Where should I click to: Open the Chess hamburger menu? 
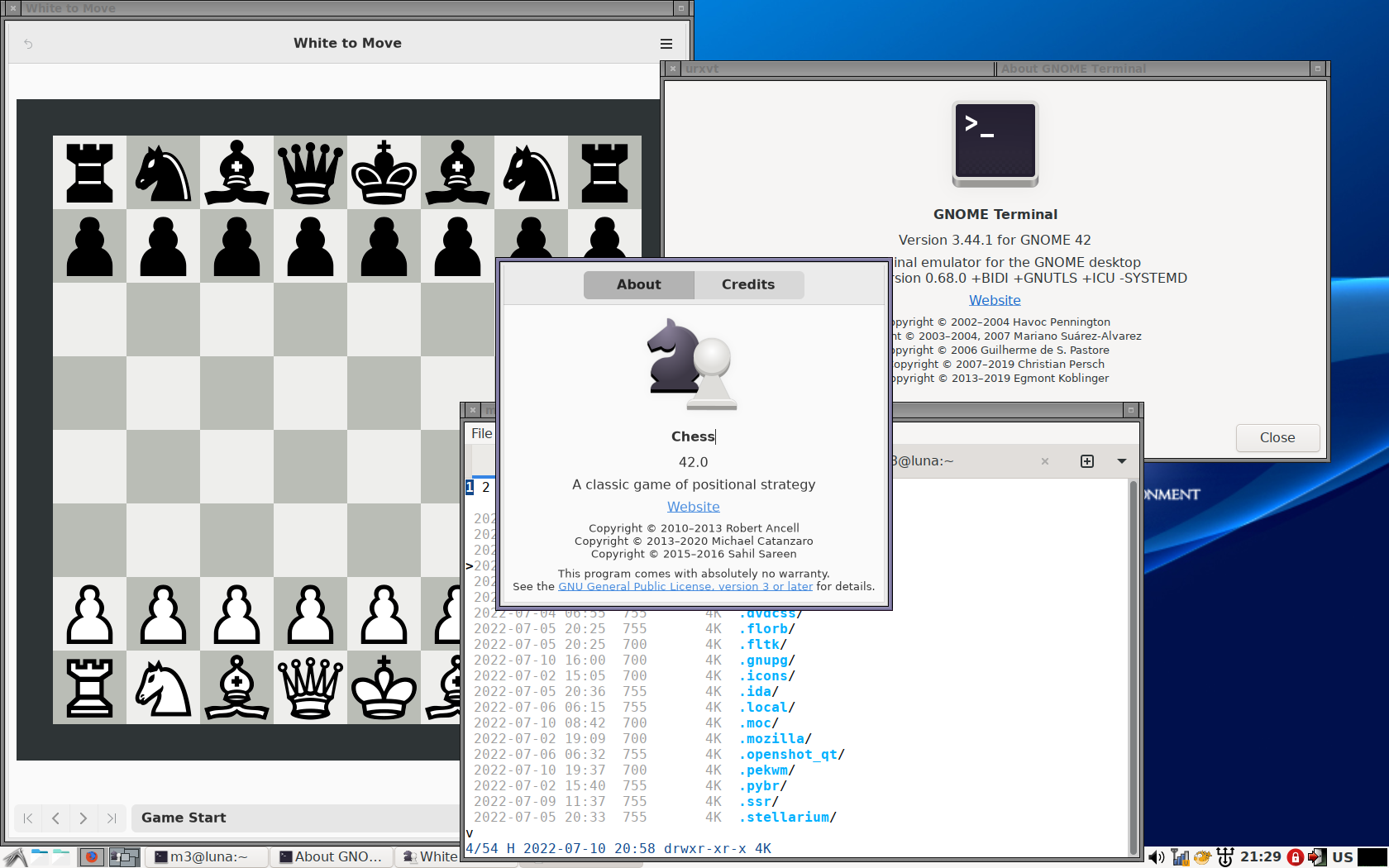666,44
